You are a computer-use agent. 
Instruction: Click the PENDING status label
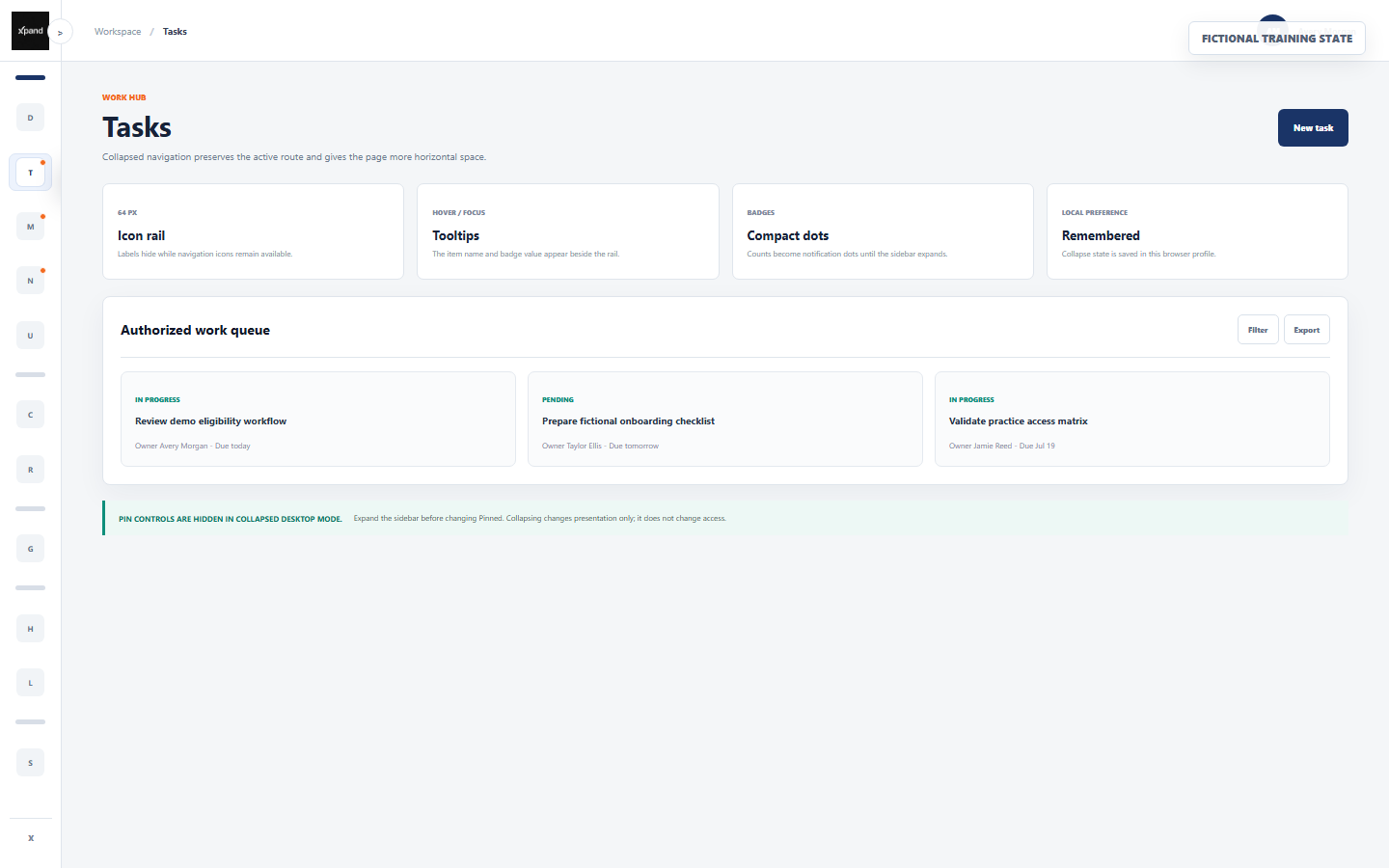(x=558, y=399)
